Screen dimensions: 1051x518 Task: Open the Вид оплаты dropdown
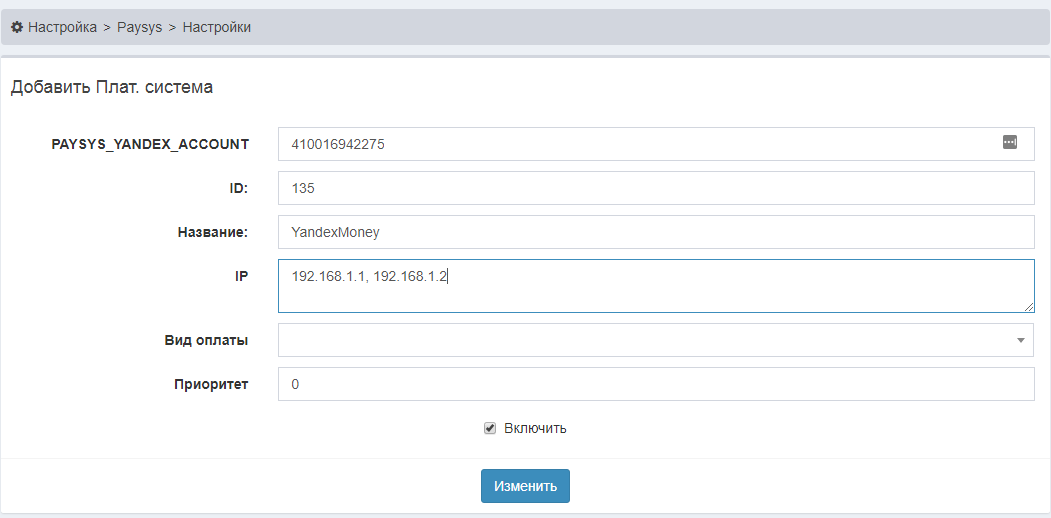click(656, 340)
